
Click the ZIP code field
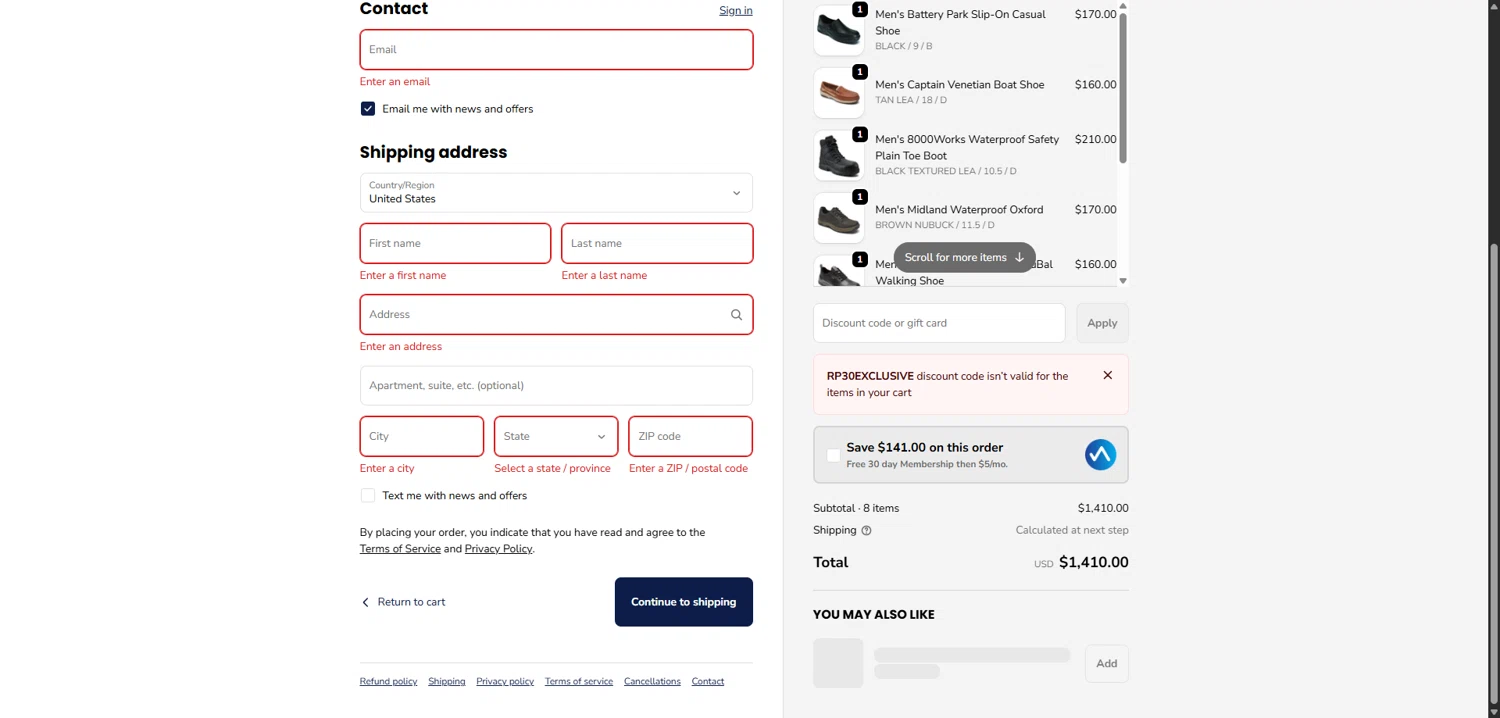[691, 436]
